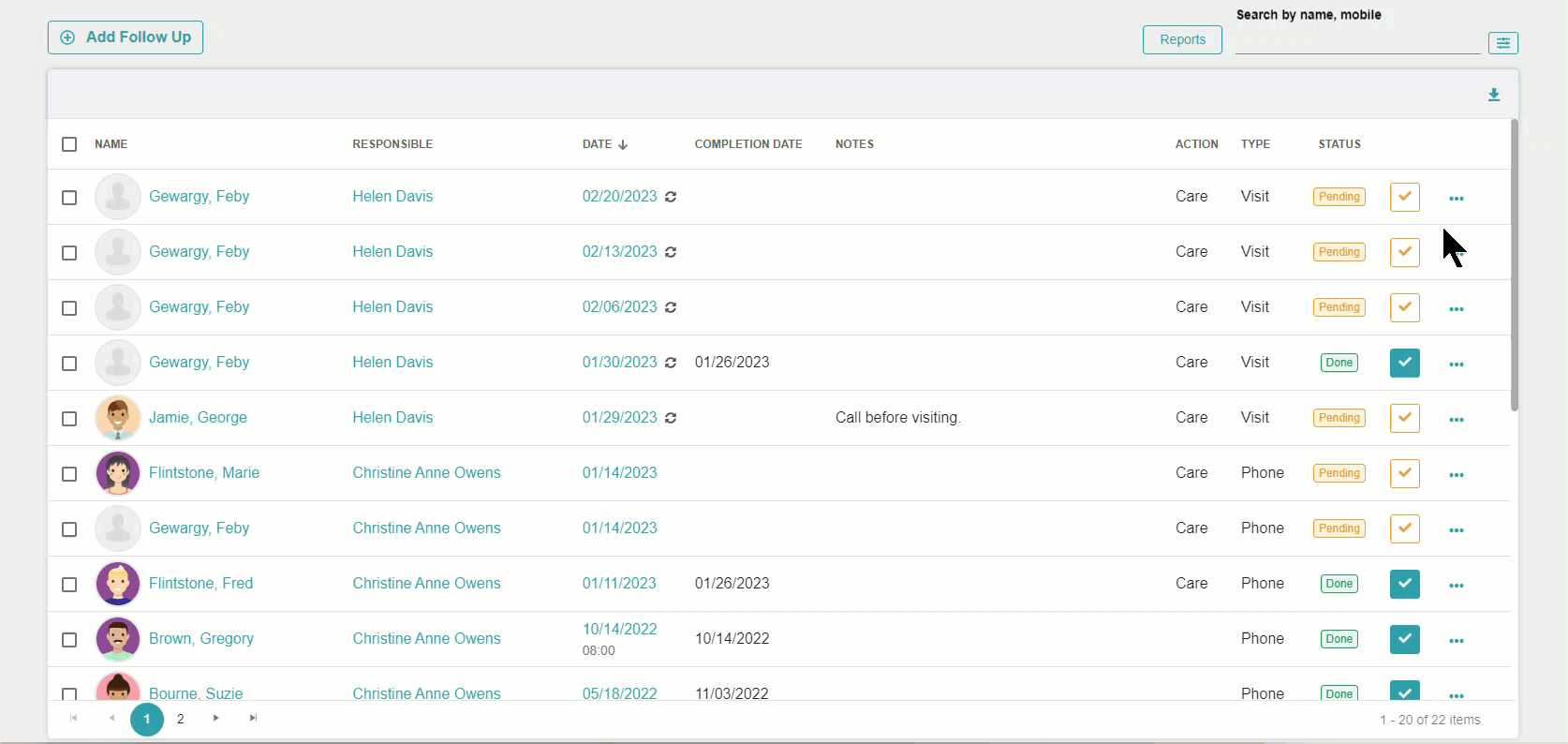Viewport: 1568px width, 744px height.
Task: Mark Jamie, George follow-up as complete
Action: pos(1404,418)
